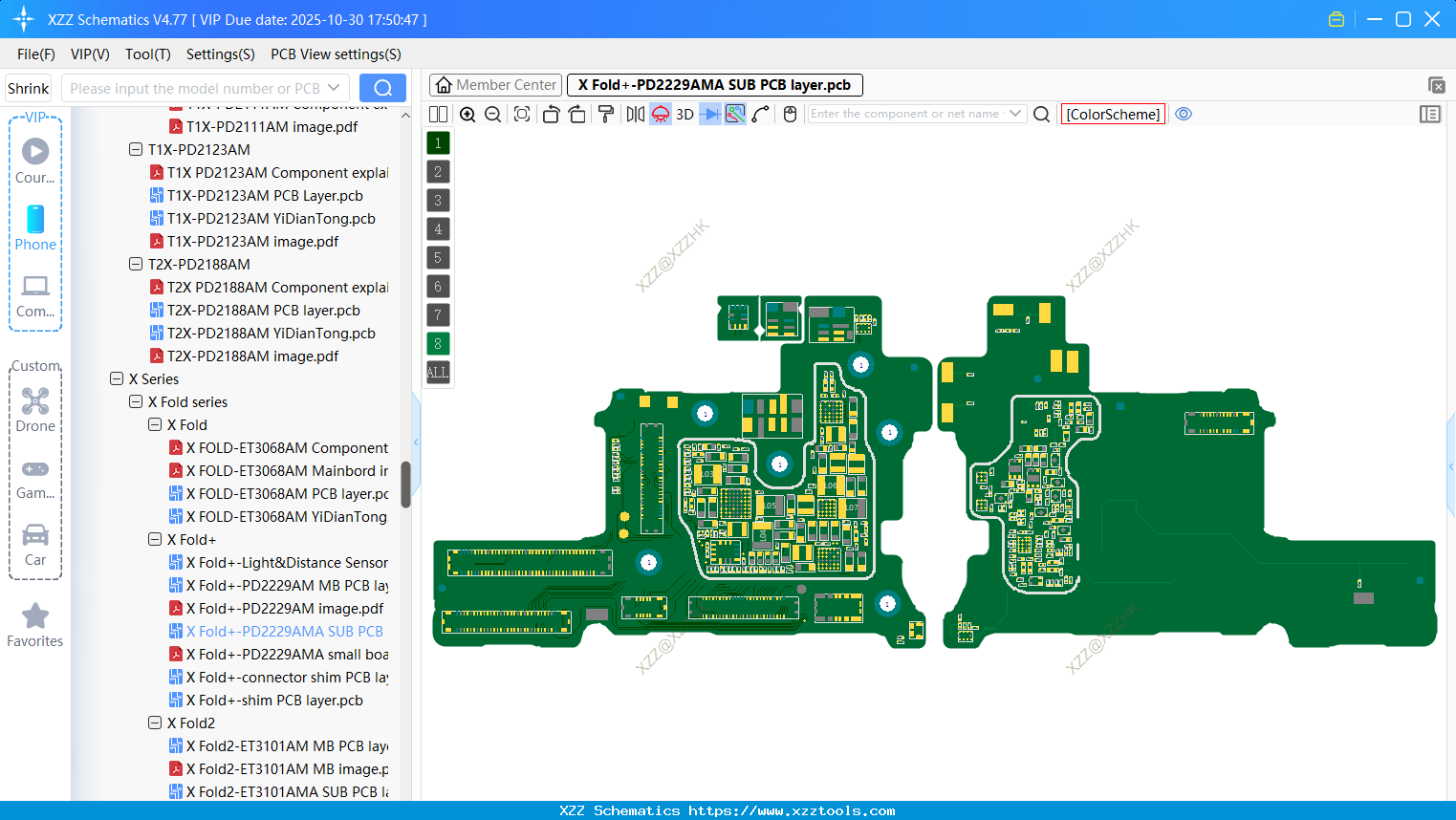Click the scrollbar in the file tree panel

pos(404,485)
